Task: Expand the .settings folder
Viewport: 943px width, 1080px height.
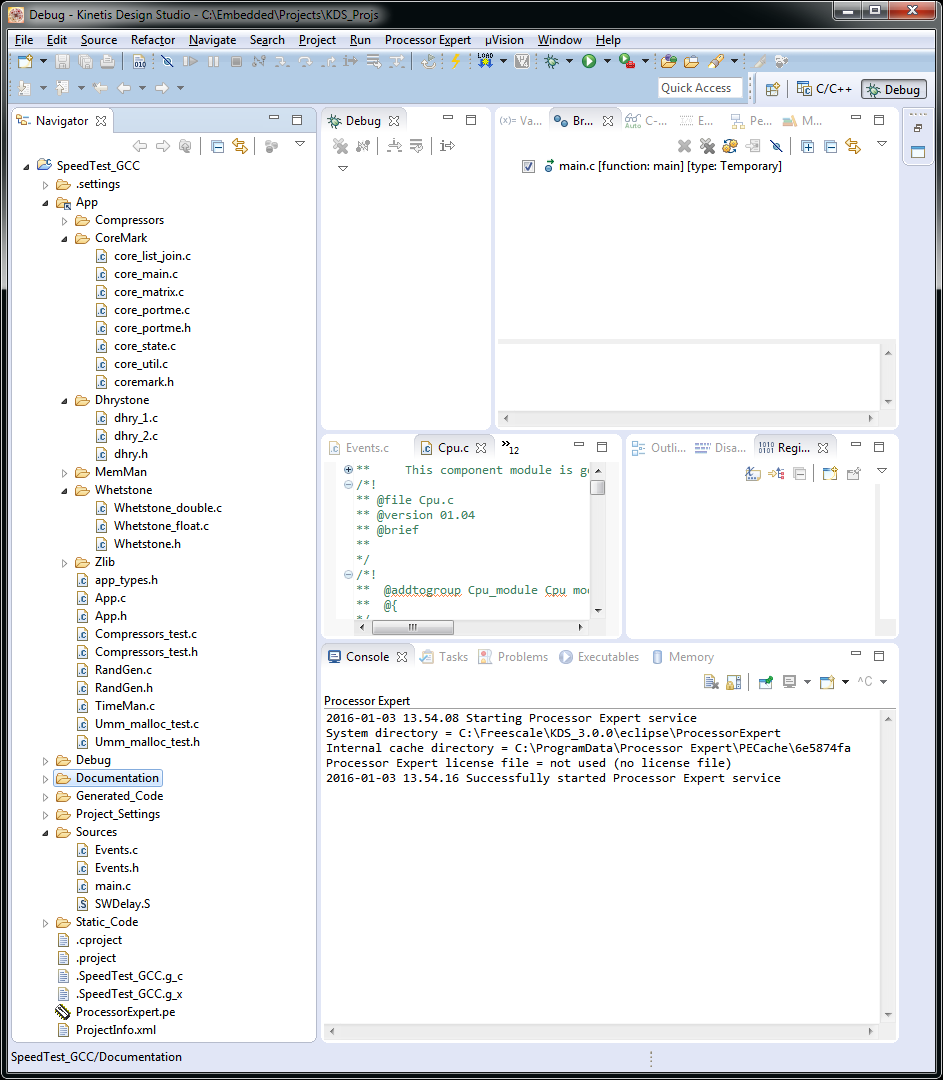Action: point(45,185)
